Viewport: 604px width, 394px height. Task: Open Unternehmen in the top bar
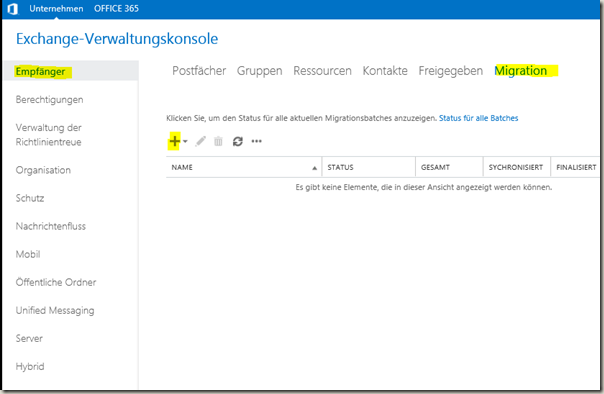point(56,8)
